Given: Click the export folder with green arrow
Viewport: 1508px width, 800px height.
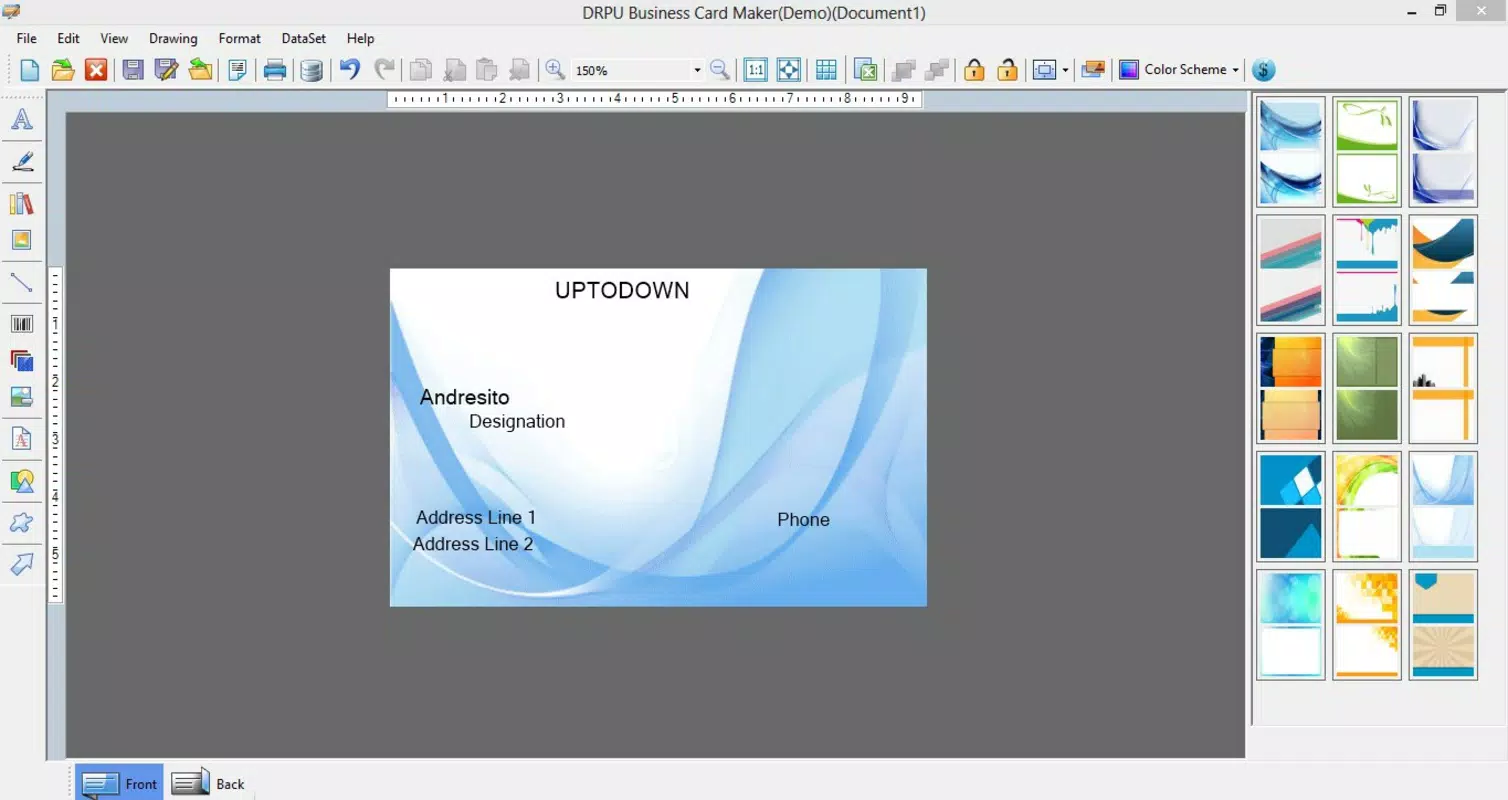Looking at the screenshot, I should (200, 70).
